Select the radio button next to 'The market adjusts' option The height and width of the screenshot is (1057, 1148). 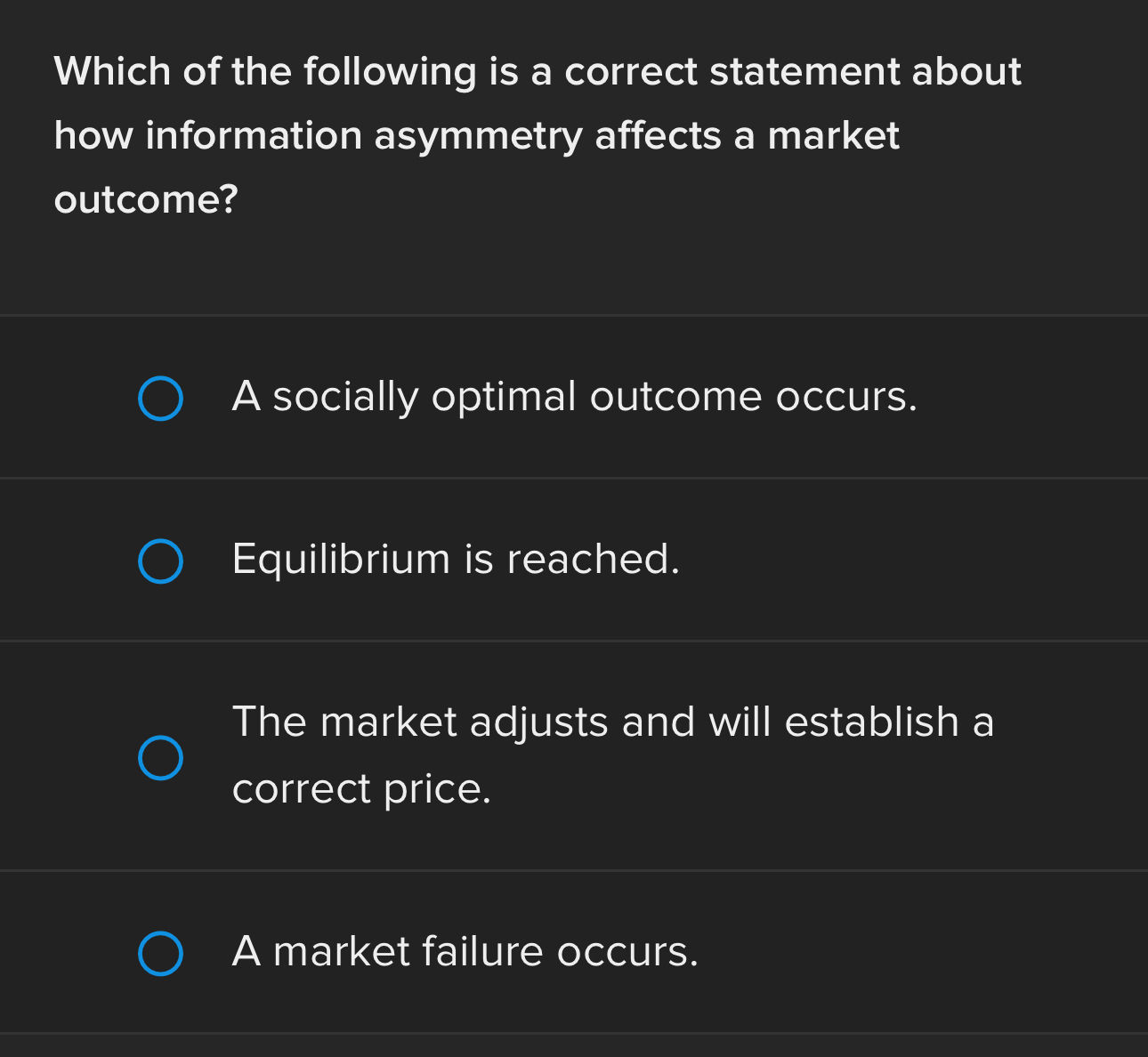click(160, 758)
